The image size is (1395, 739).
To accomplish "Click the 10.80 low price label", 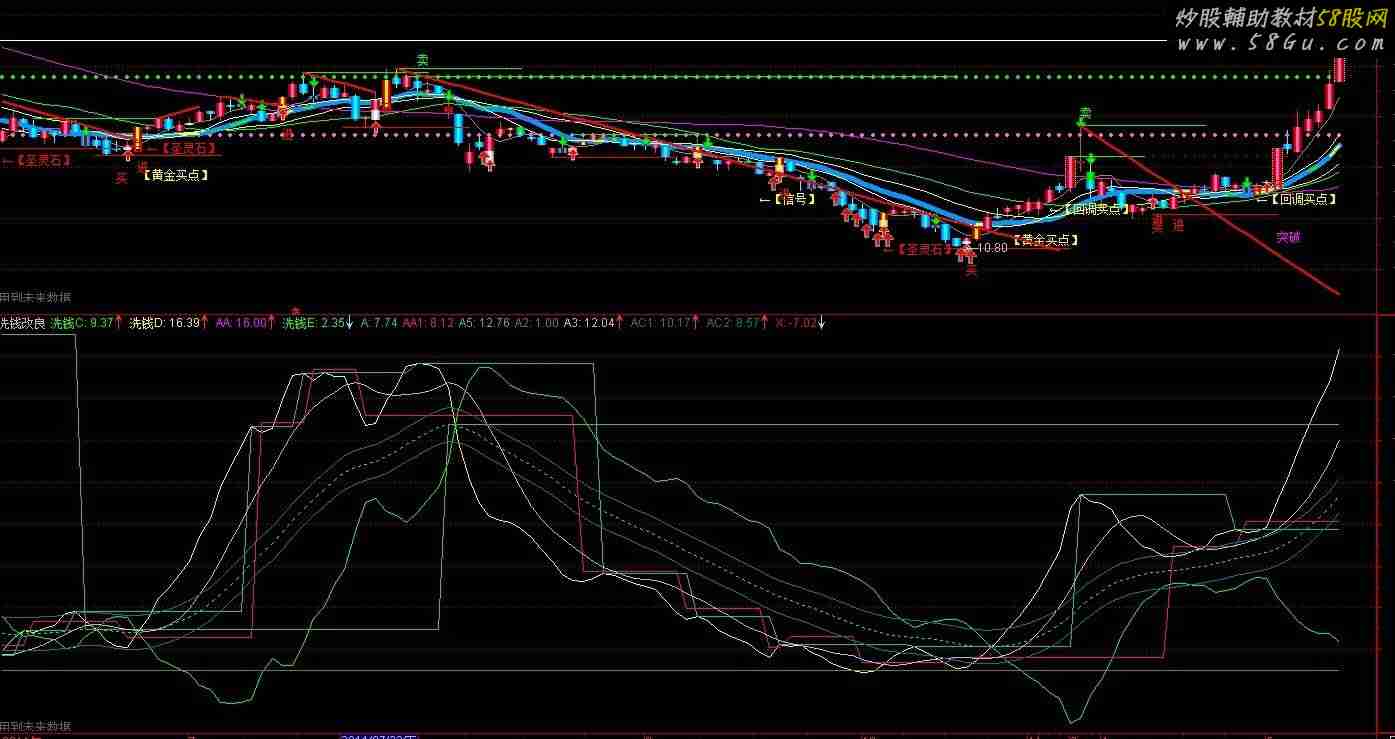I will coord(992,247).
